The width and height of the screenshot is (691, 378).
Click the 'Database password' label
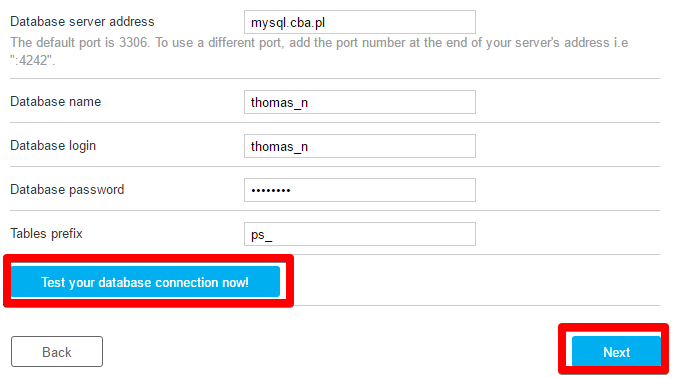tap(67, 190)
